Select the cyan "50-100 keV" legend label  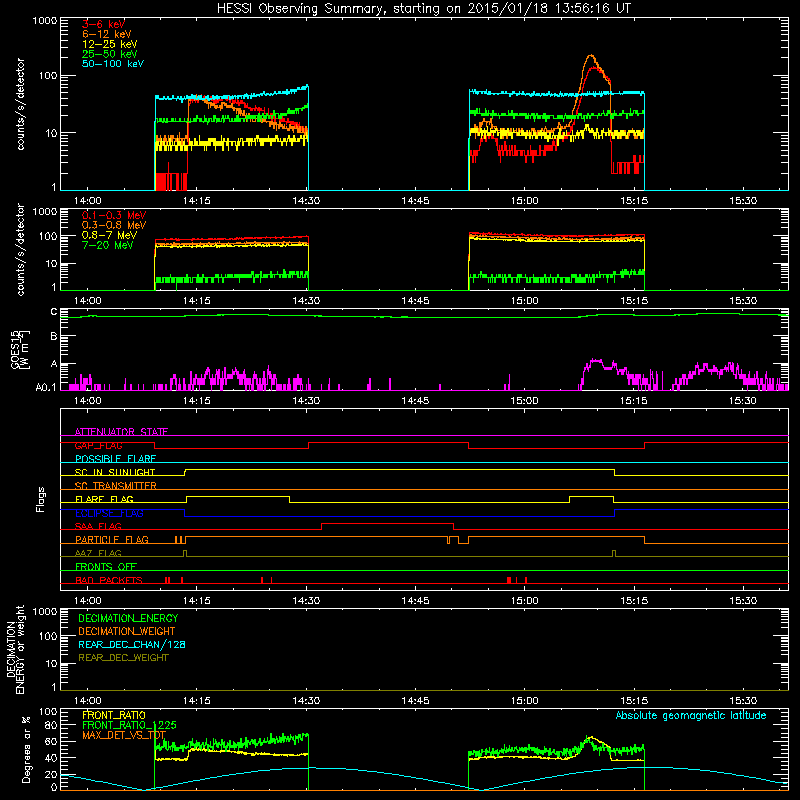113,64
